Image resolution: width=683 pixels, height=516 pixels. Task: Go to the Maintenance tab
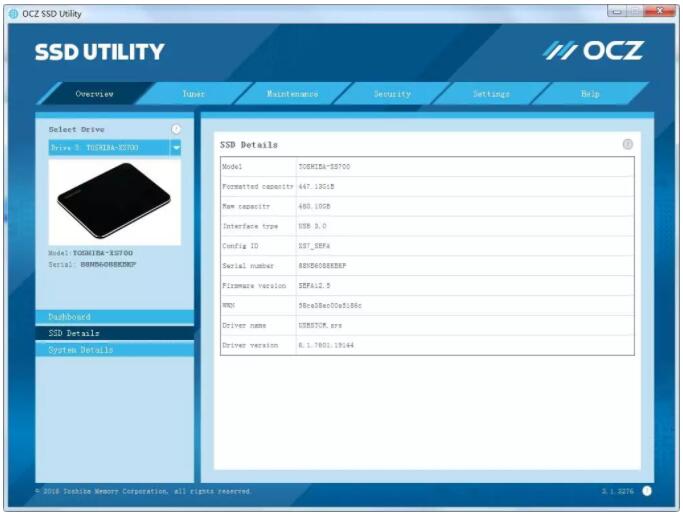tap(292, 94)
